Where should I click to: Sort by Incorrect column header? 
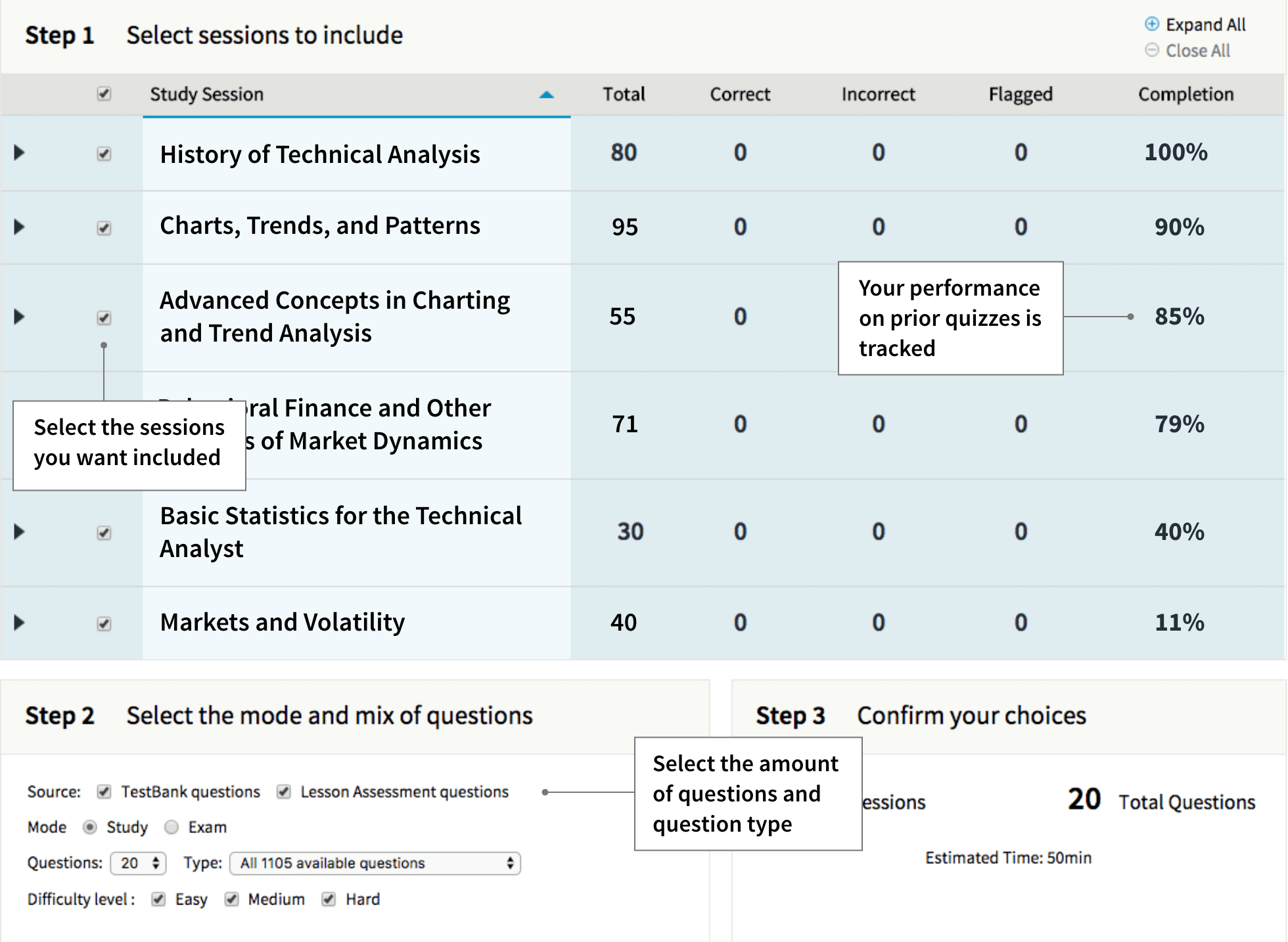click(878, 95)
